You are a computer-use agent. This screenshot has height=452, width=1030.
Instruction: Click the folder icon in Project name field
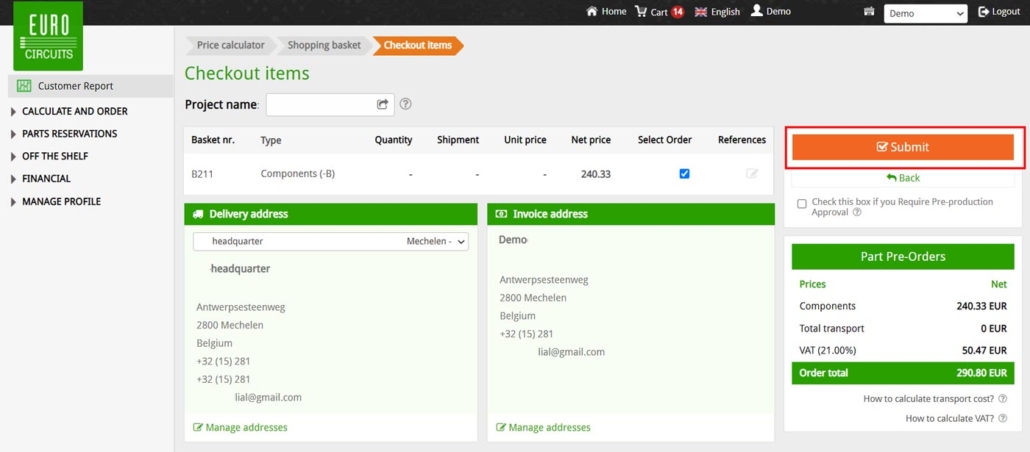point(382,104)
